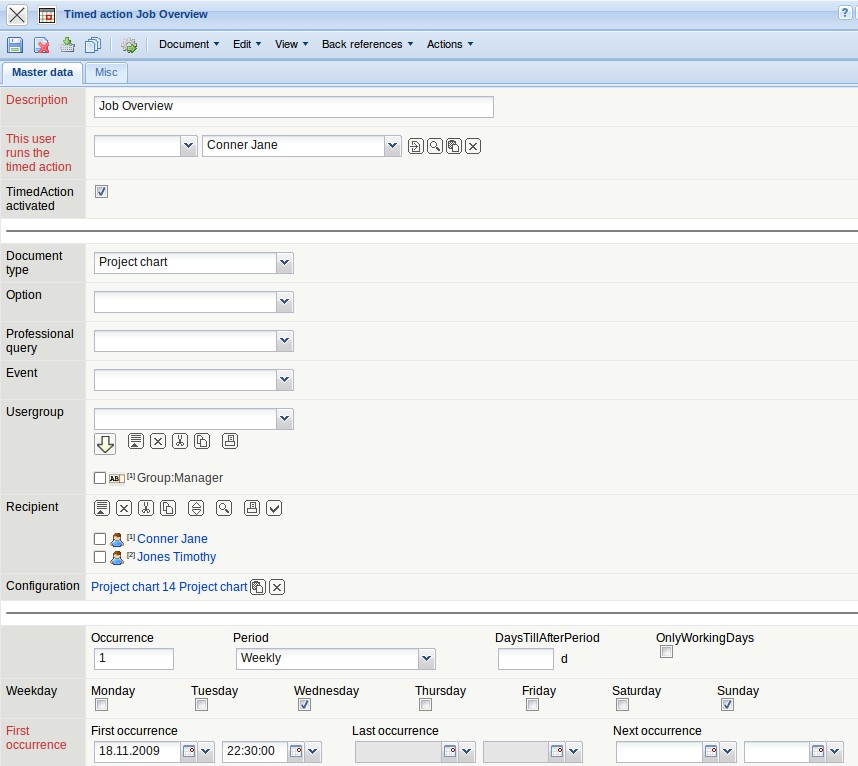The image size is (858, 766).
Task: Expand the Document type dropdown
Action: [285, 262]
